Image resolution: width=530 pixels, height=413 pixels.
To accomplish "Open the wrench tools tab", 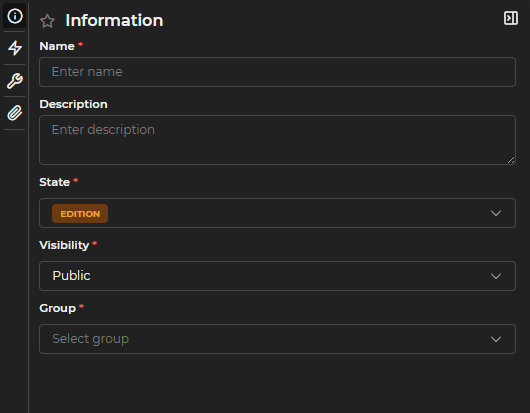I will click(15, 81).
